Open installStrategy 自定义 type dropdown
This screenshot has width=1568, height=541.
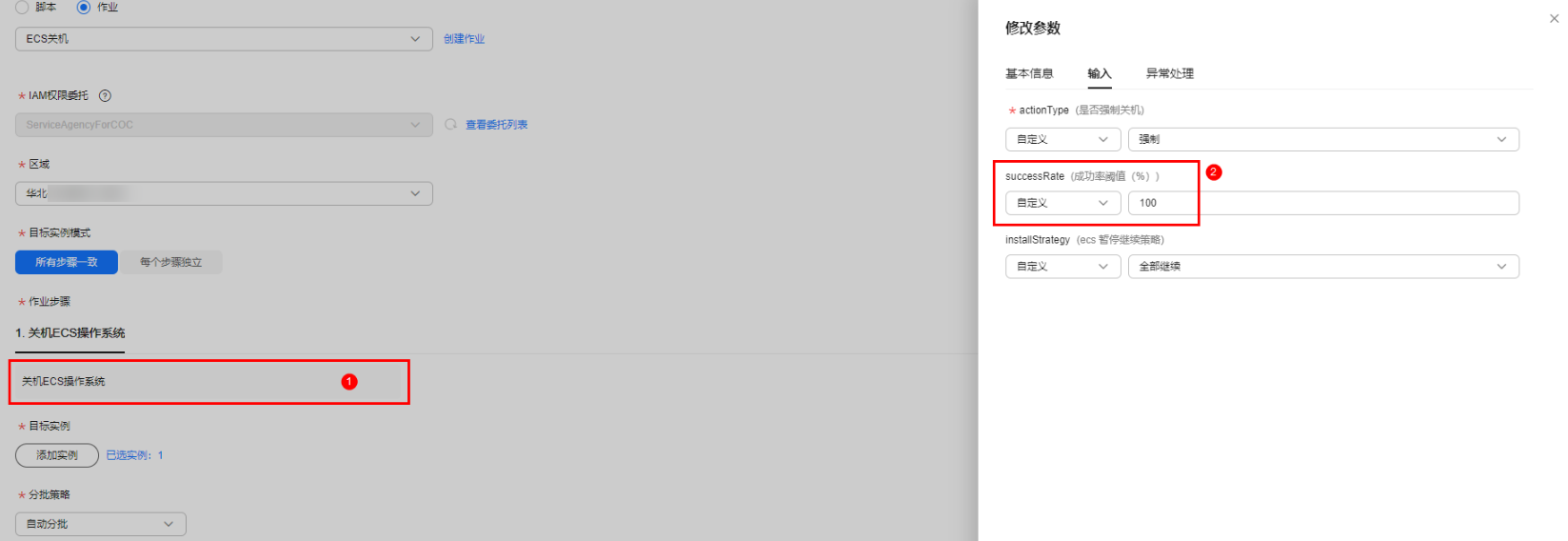click(1063, 267)
